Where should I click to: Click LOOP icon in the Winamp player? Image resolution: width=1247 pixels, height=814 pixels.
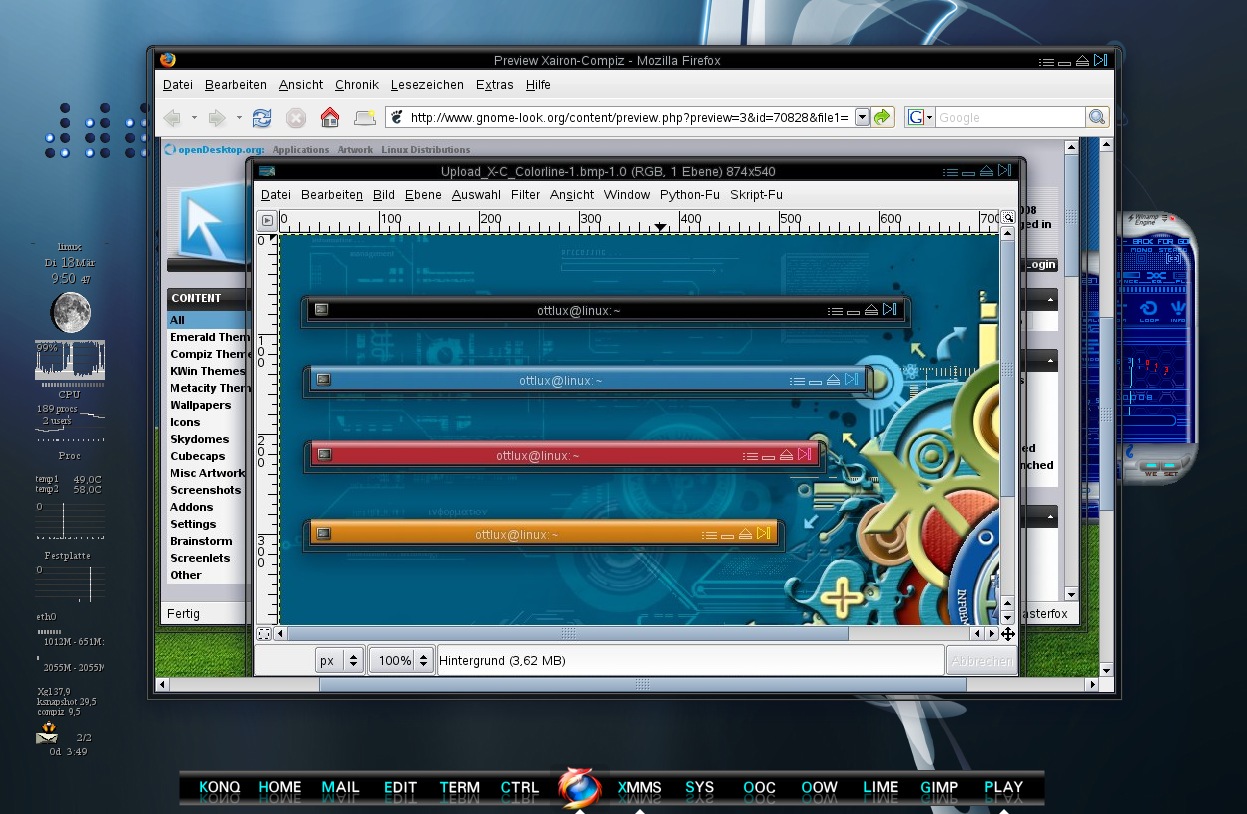tap(1149, 311)
